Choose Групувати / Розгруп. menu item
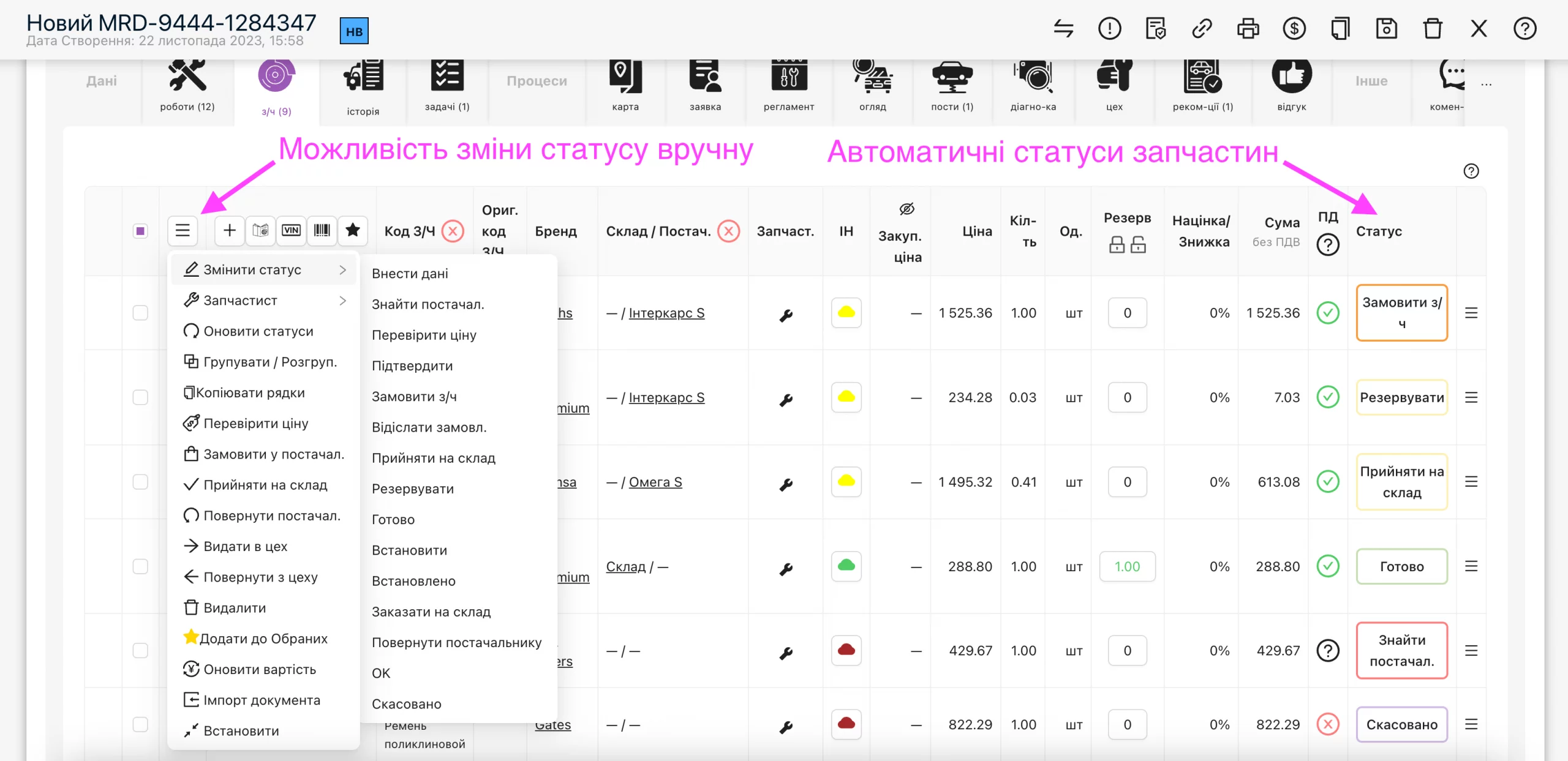This screenshot has height=761, width=1568. click(264, 362)
